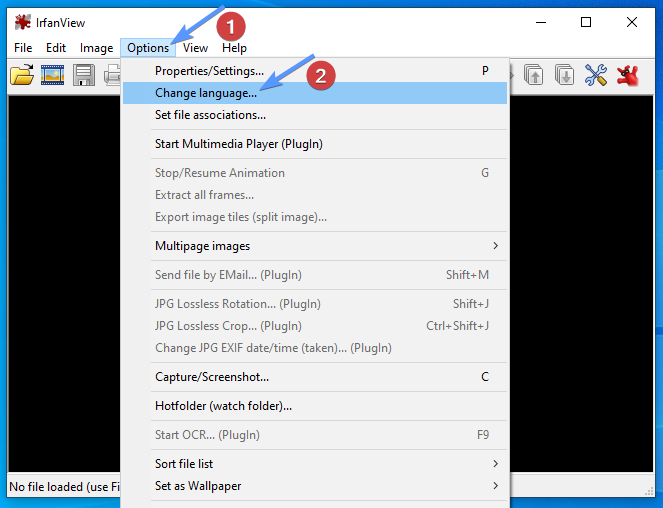Select Set file associations... entry
This screenshot has width=663, height=508.
[x=315, y=115]
